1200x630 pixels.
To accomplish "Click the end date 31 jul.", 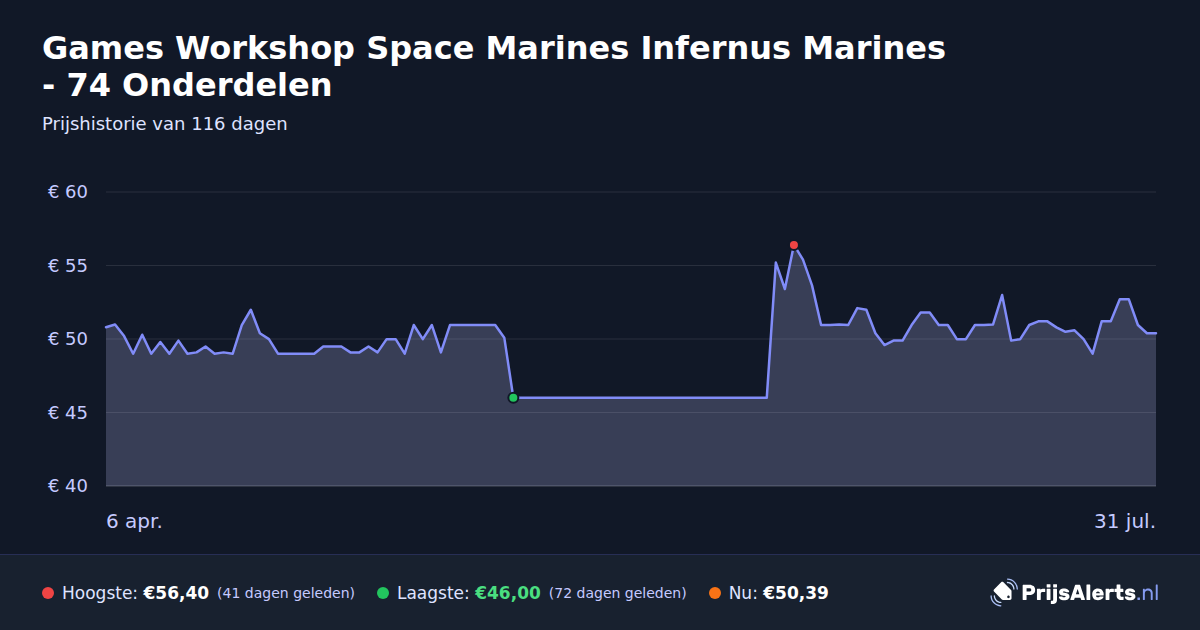I will [1125, 522].
